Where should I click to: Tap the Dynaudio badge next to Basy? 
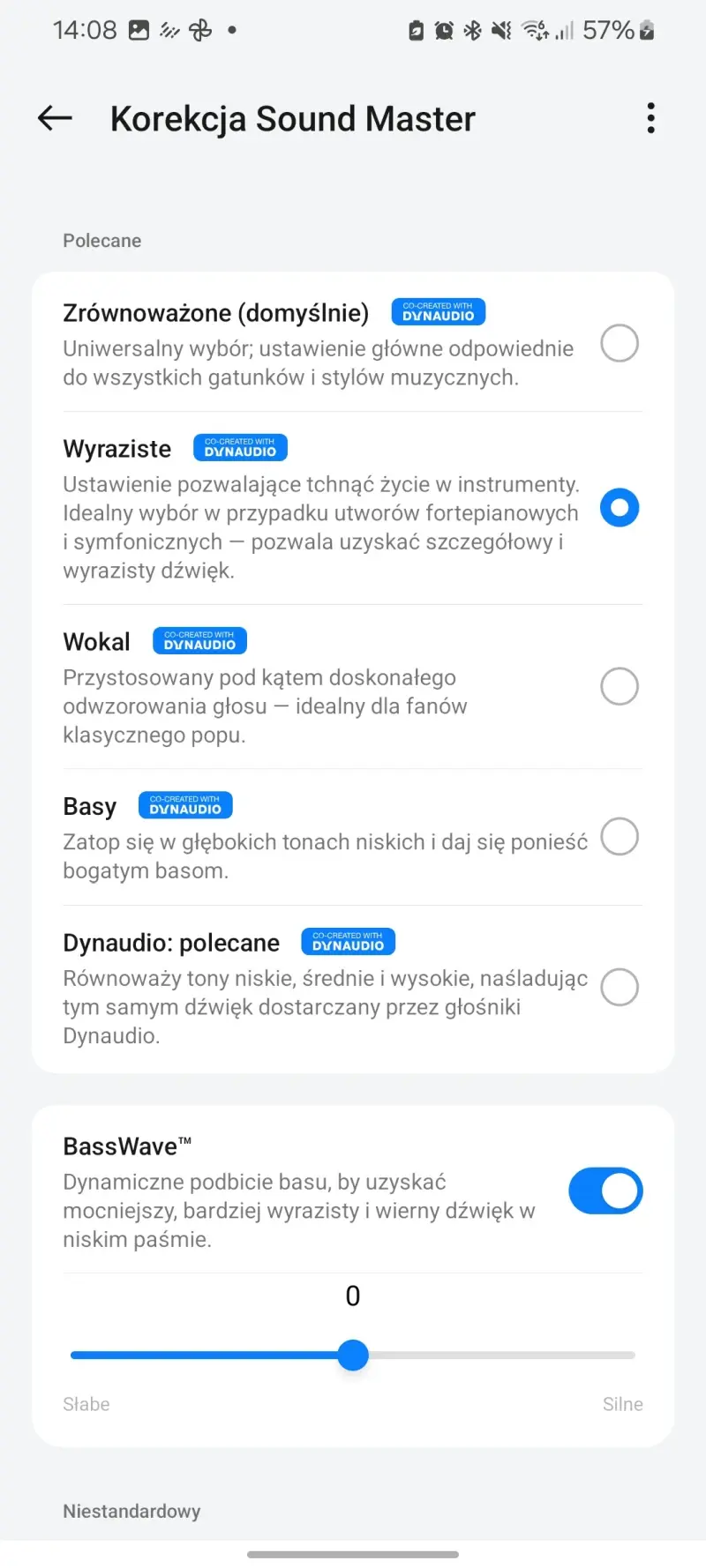click(185, 805)
